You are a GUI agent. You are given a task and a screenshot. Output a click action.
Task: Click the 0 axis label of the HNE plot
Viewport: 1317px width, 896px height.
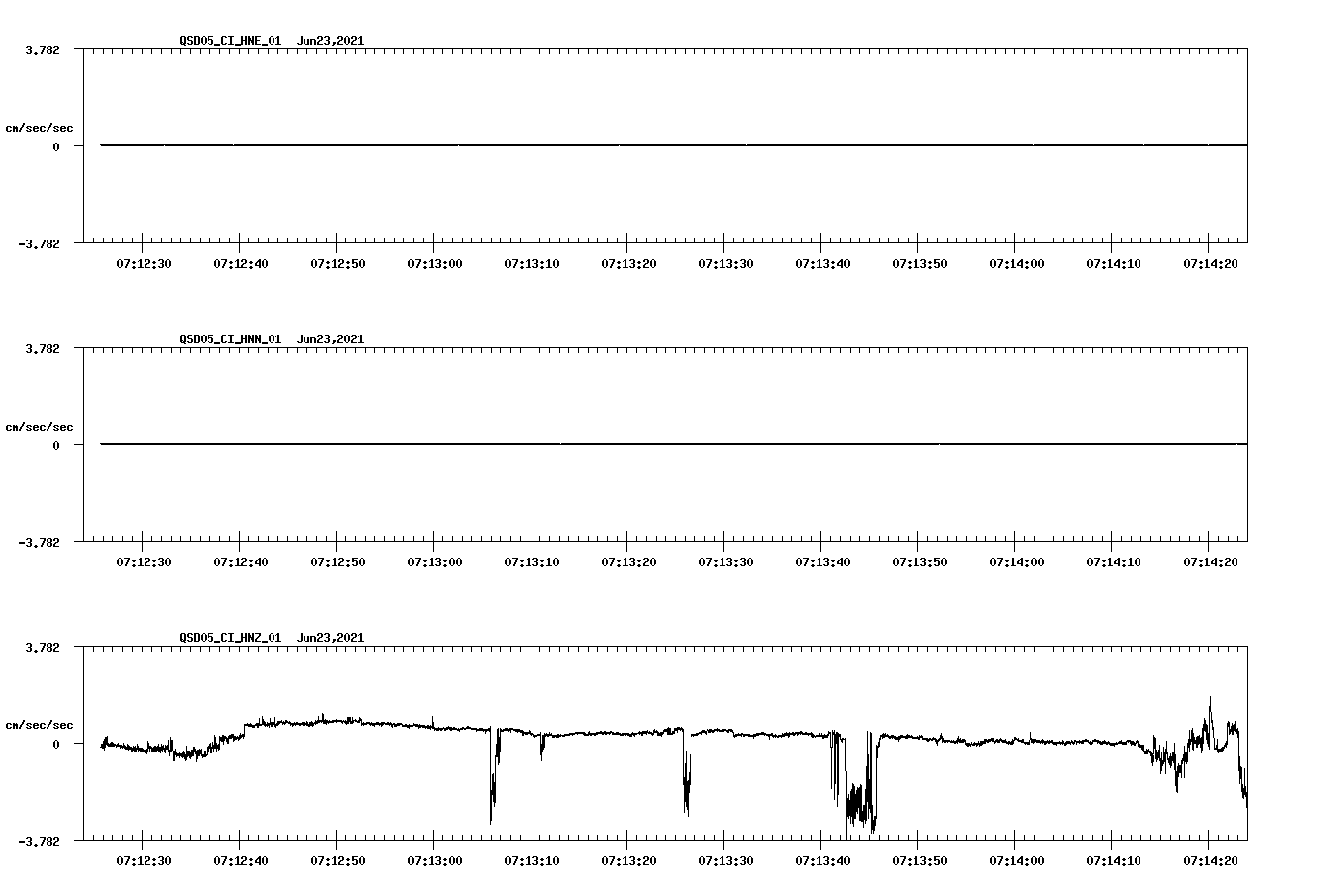(56, 147)
